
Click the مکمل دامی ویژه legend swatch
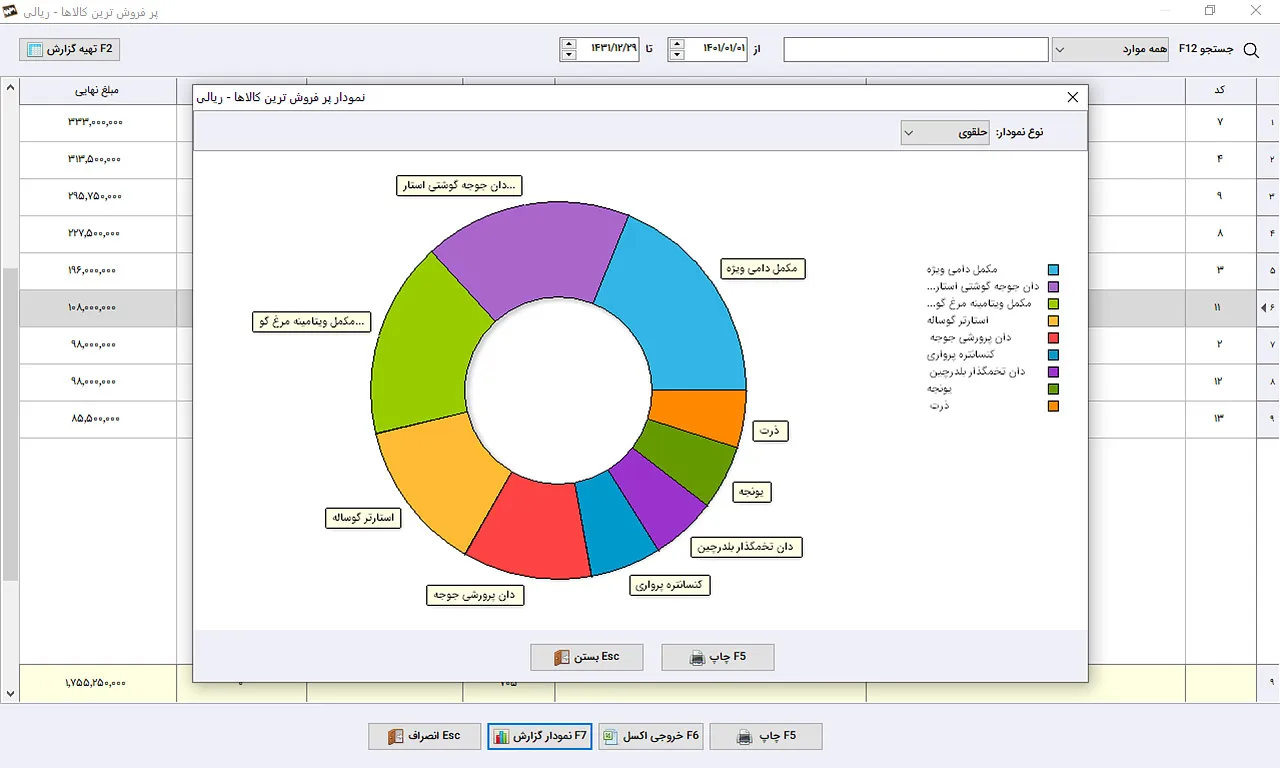pyautogui.click(x=1053, y=270)
